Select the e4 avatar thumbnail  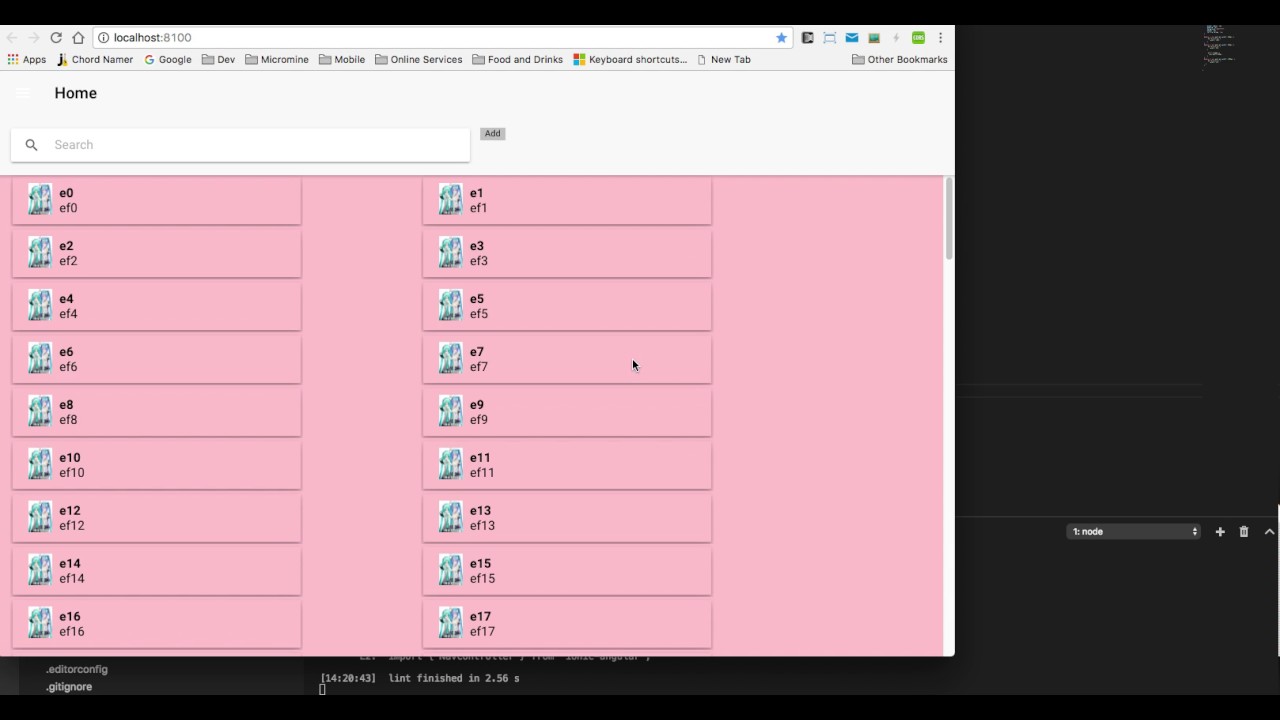40,306
